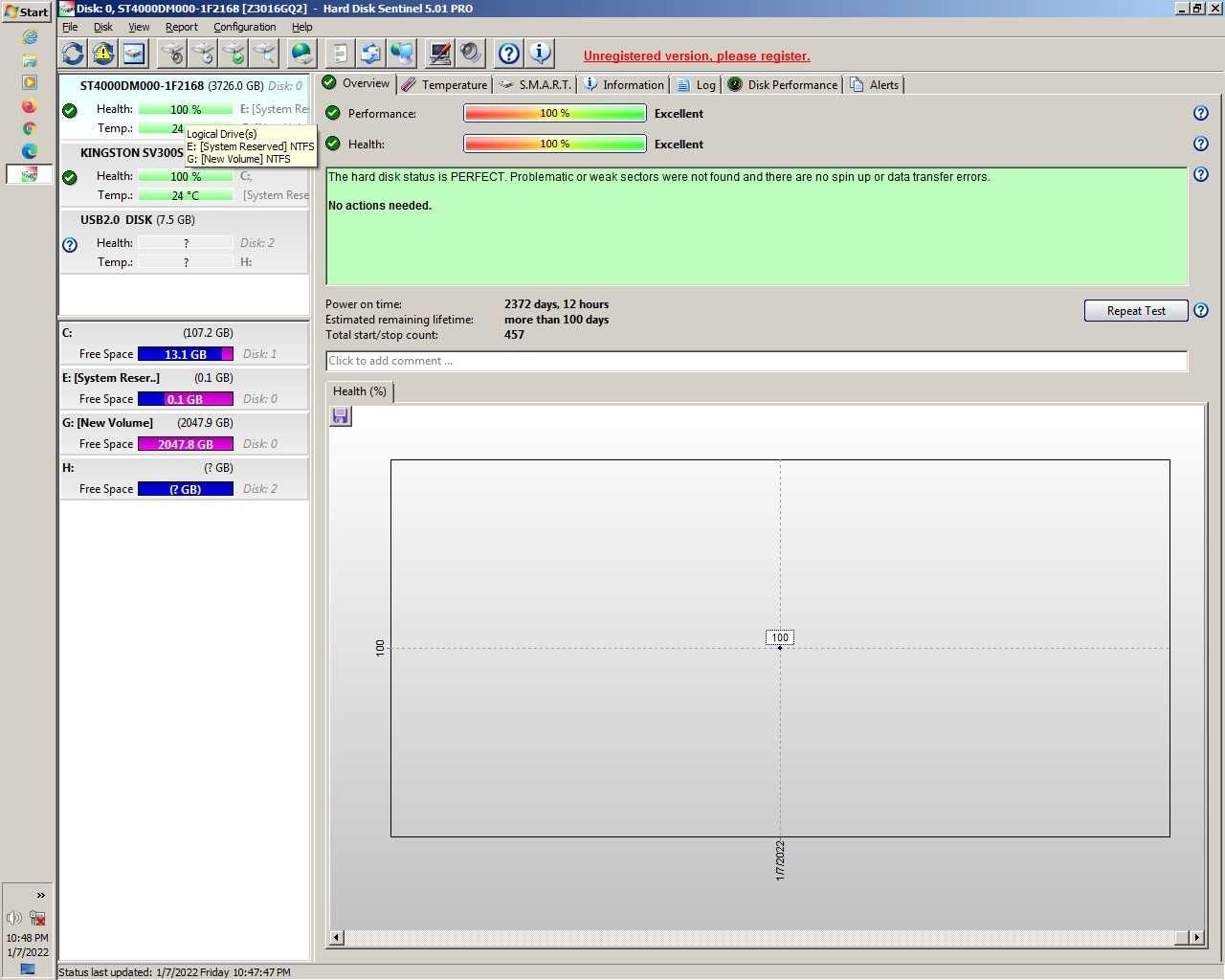This screenshot has width=1225, height=980.
Task: Click the disk test icon with green checkmark
Action: click(234, 54)
